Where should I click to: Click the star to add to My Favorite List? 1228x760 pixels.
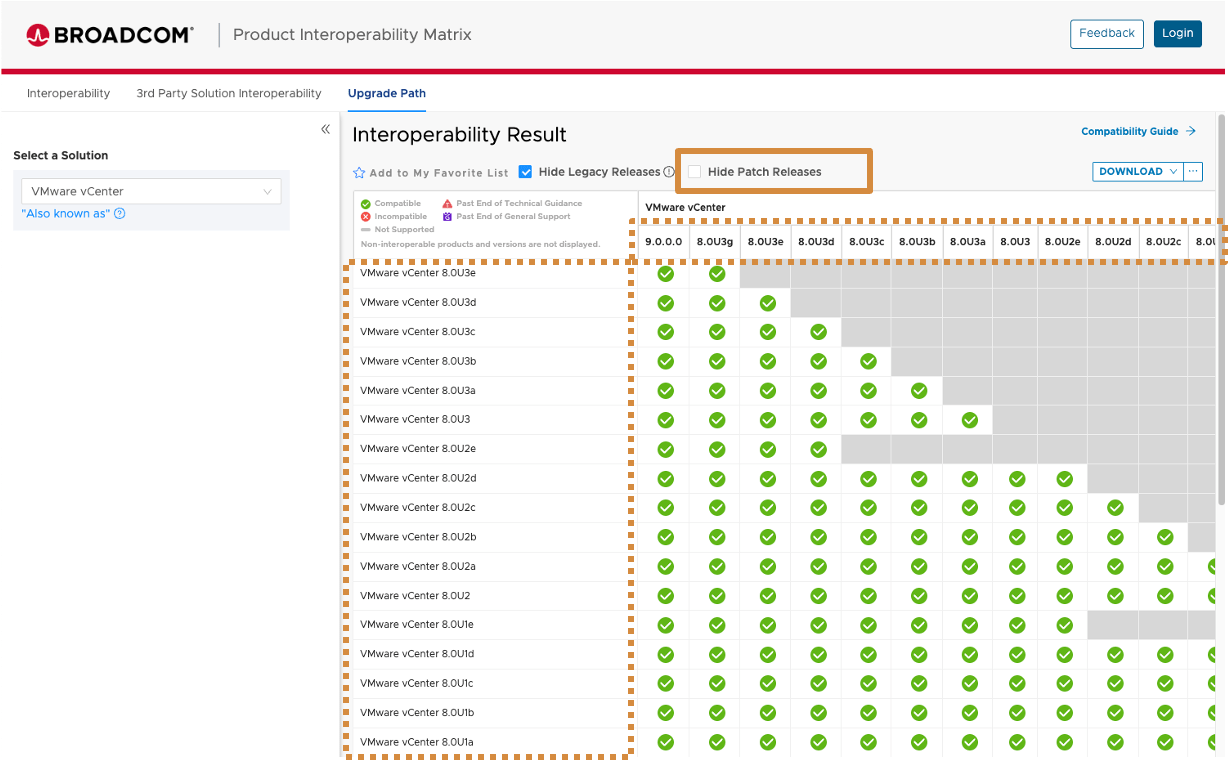tap(358, 172)
